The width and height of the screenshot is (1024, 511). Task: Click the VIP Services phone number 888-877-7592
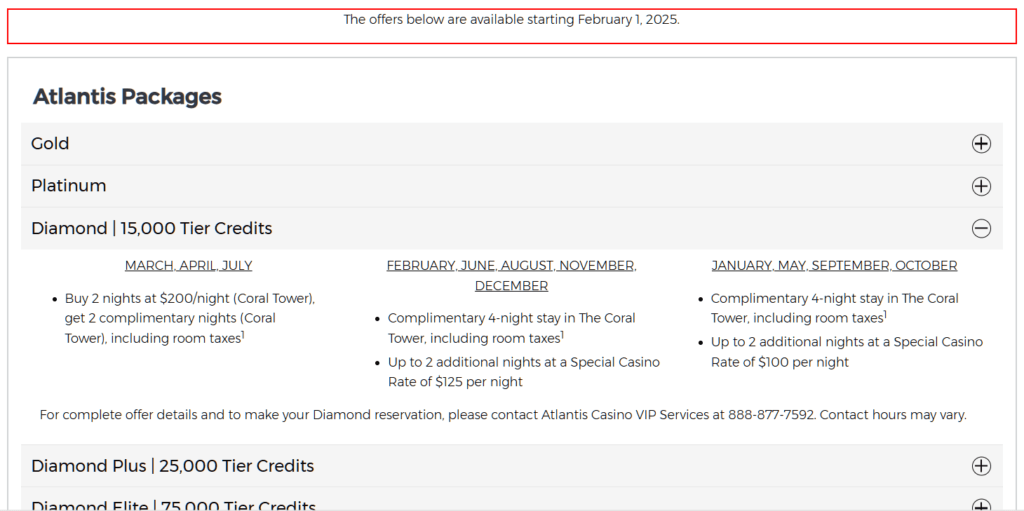click(771, 415)
